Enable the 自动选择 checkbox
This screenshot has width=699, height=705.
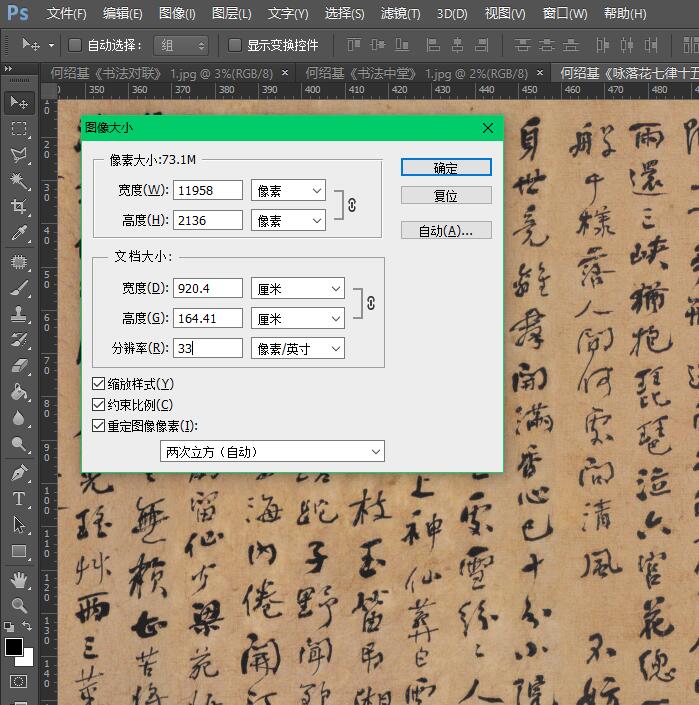coord(75,45)
